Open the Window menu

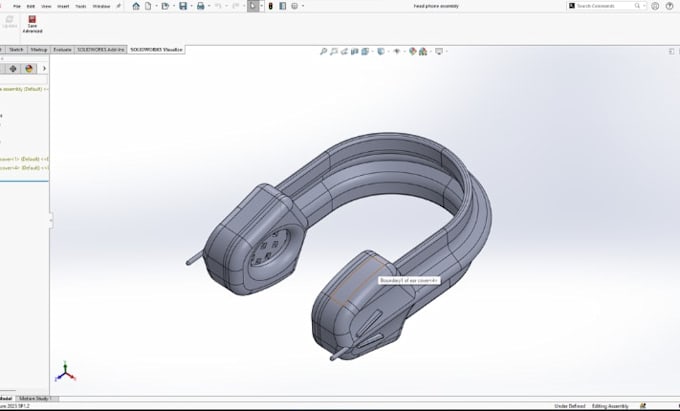[x=101, y=7]
